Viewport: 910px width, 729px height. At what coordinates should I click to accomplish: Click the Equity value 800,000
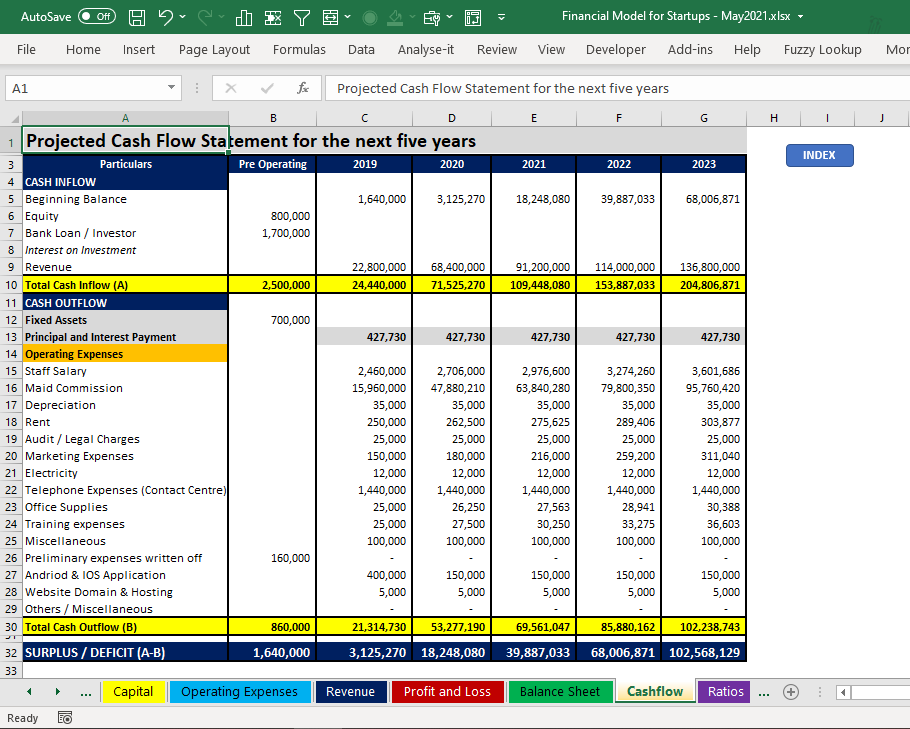coord(272,216)
